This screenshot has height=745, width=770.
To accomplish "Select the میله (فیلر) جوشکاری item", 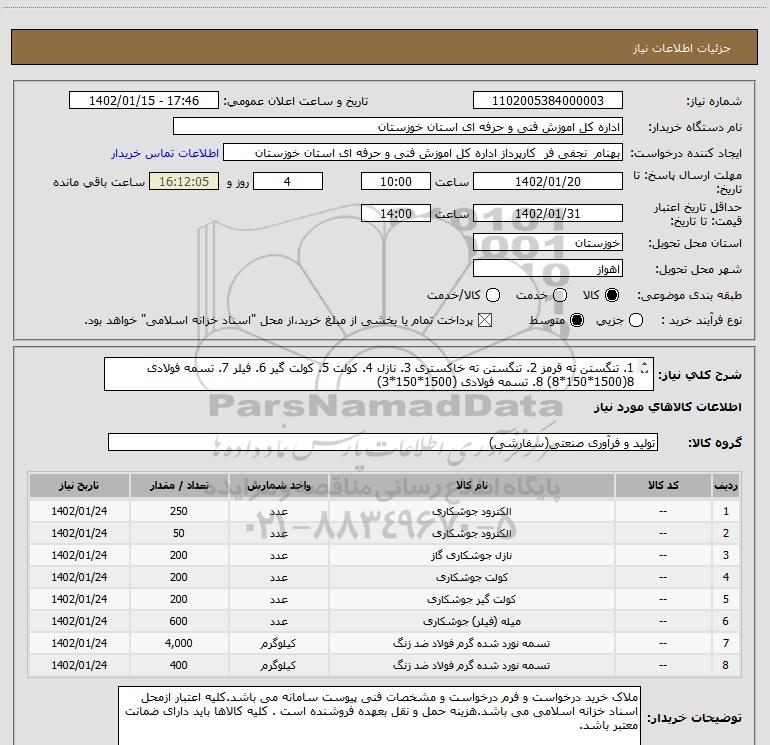I will (471, 621).
